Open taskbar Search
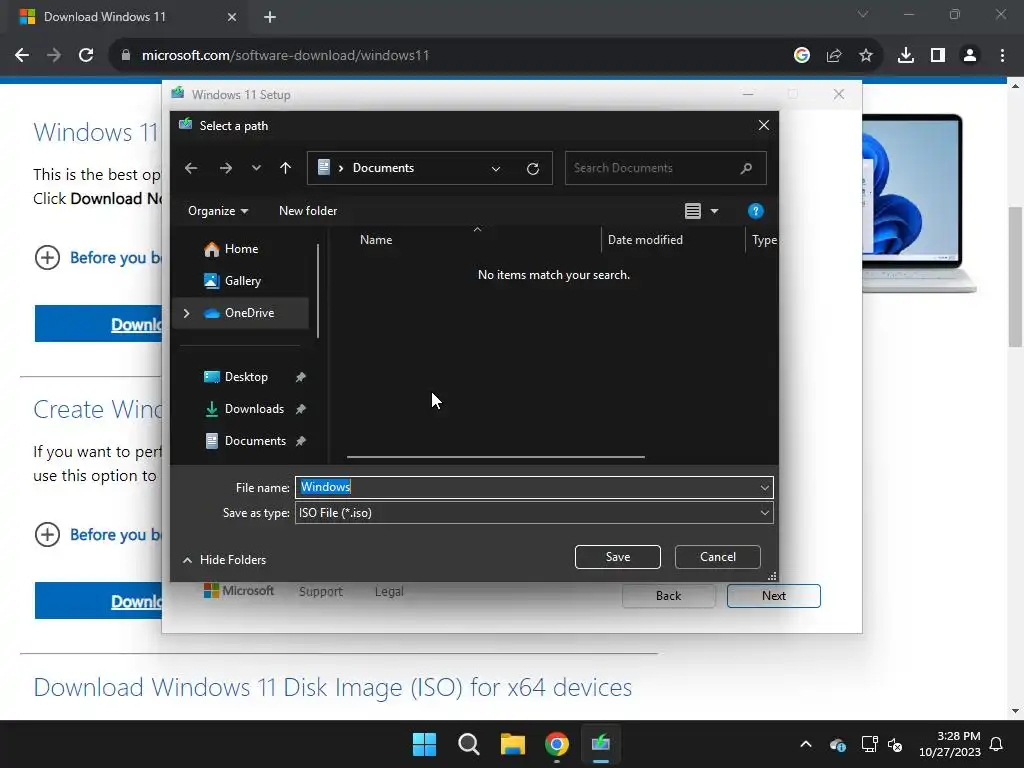Screen dimensions: 1024x768 (469, 744)
